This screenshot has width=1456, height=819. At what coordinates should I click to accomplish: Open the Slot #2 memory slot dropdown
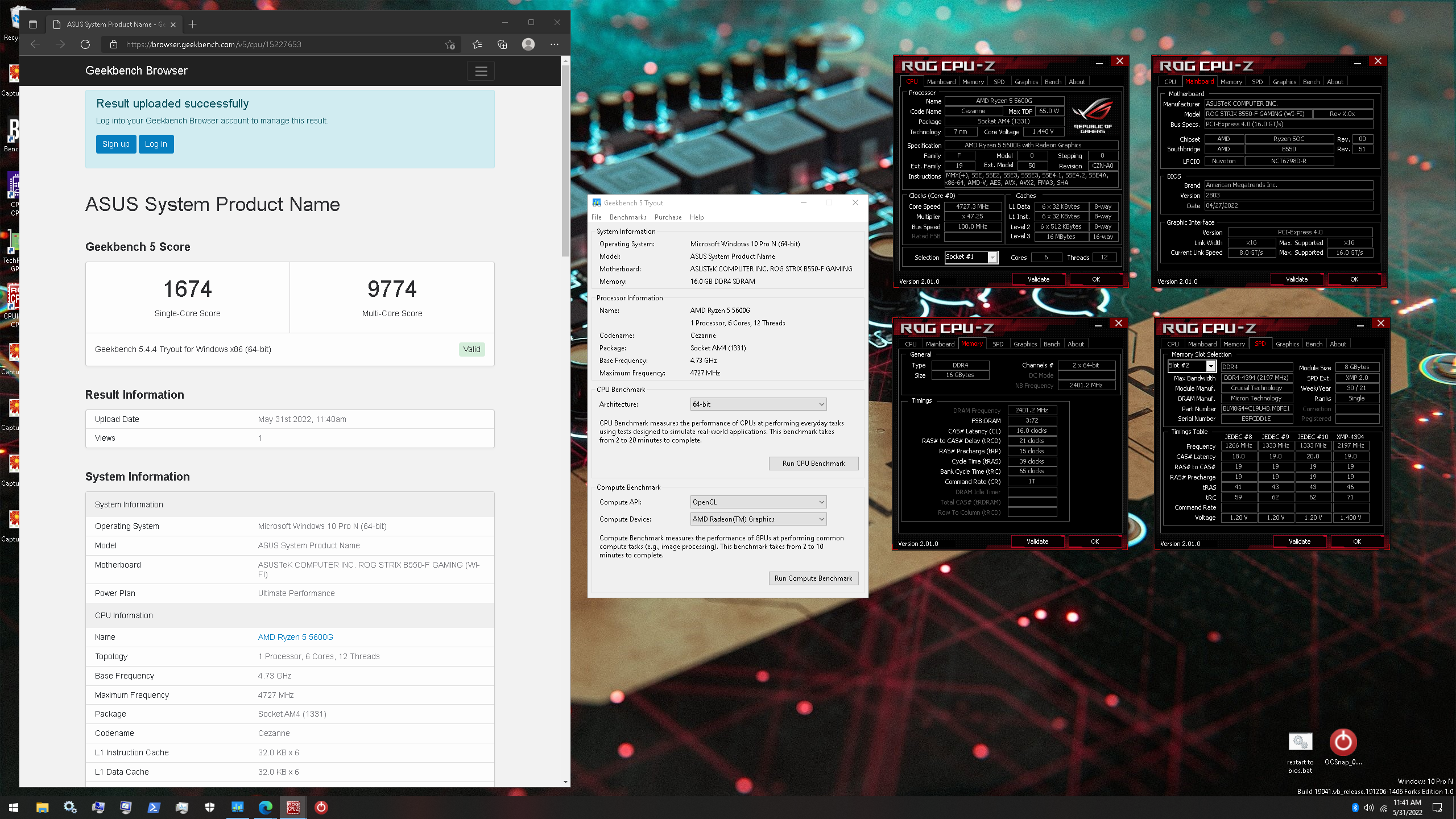point(1192,366)
